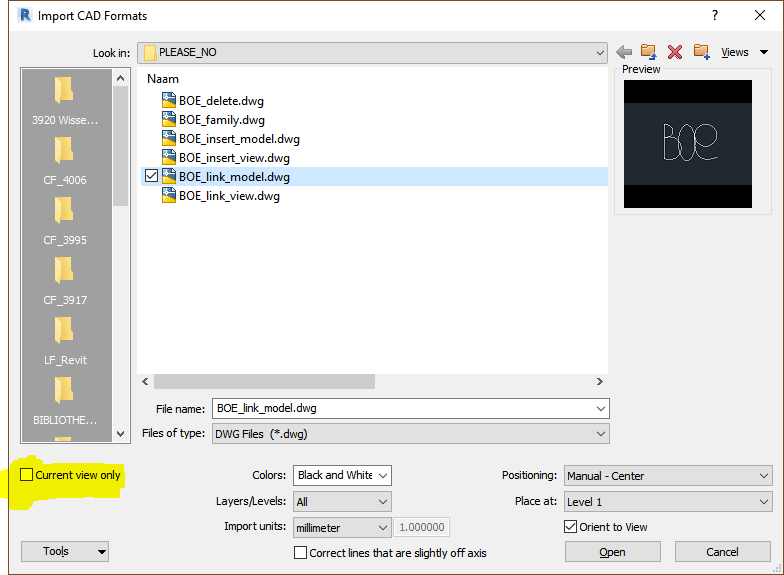784x575 pixels.
Task: Click the BOE_insert_model.dwg file icon
Action: coord(169,138)
